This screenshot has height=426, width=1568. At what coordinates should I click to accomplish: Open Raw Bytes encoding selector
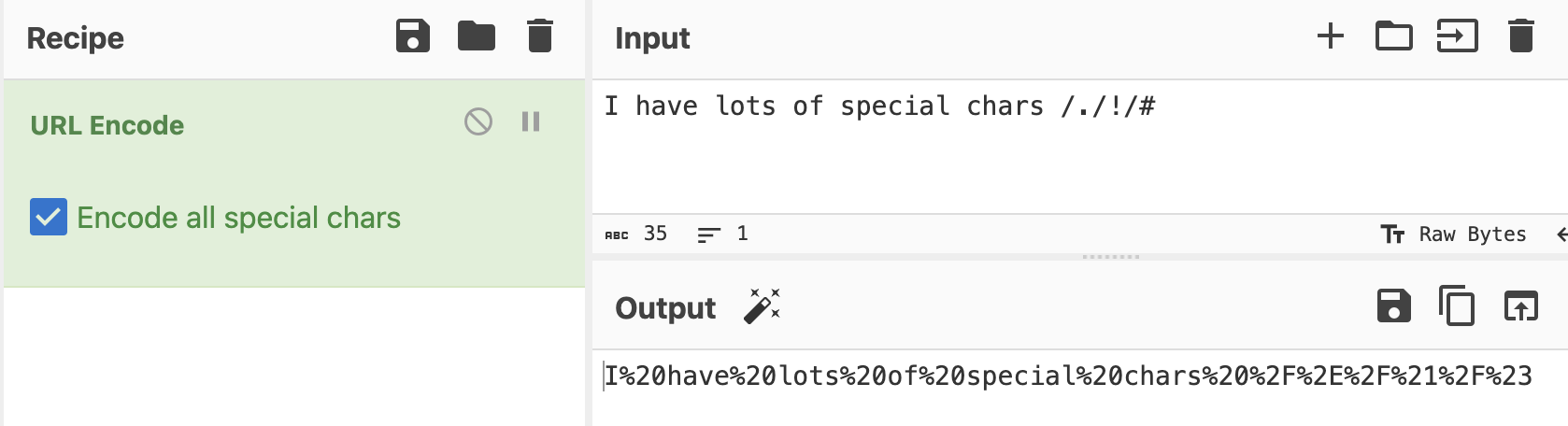pyautogui.click(x=1453, y=234)
